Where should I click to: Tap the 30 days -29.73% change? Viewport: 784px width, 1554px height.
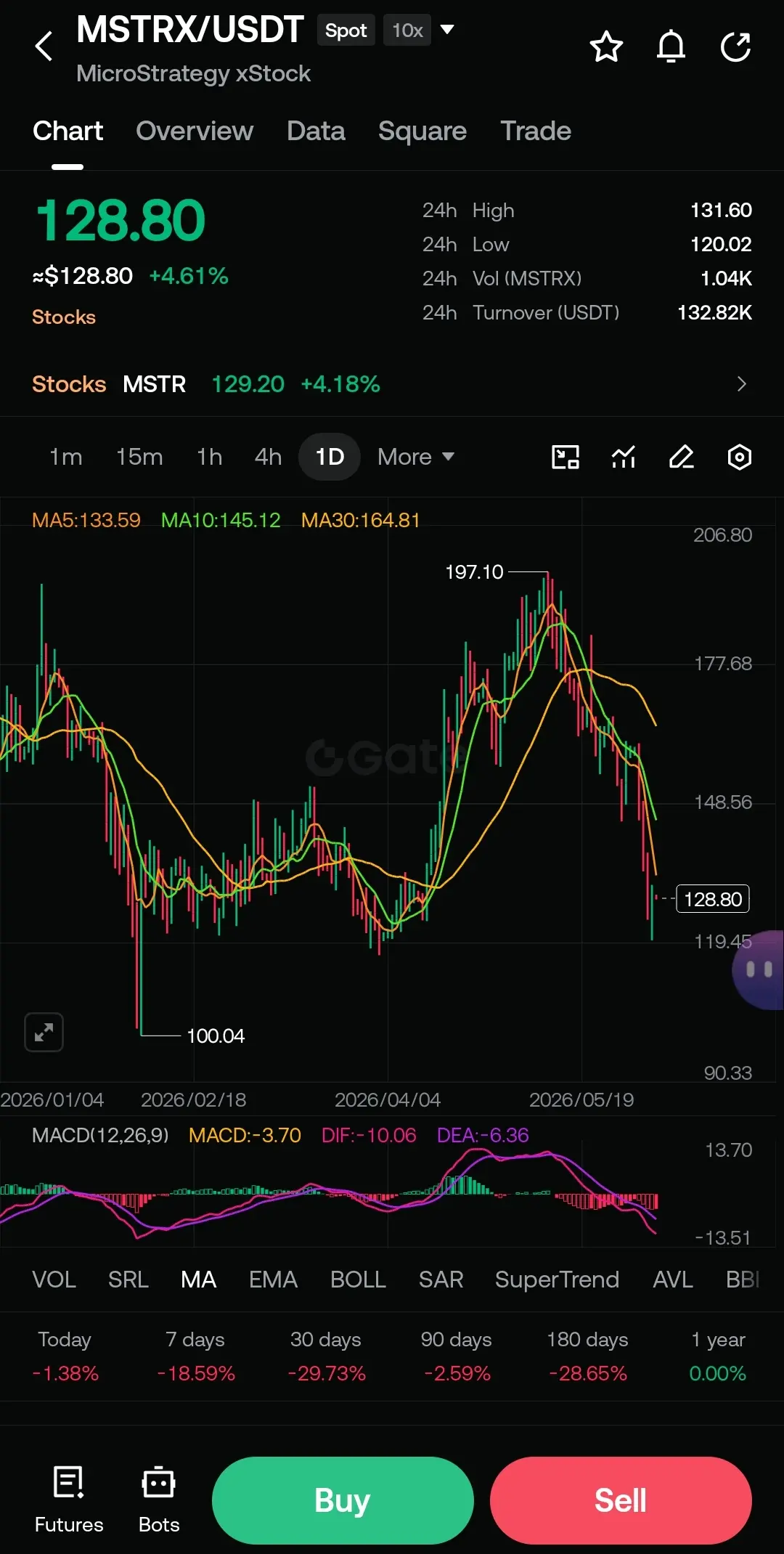326,1356
